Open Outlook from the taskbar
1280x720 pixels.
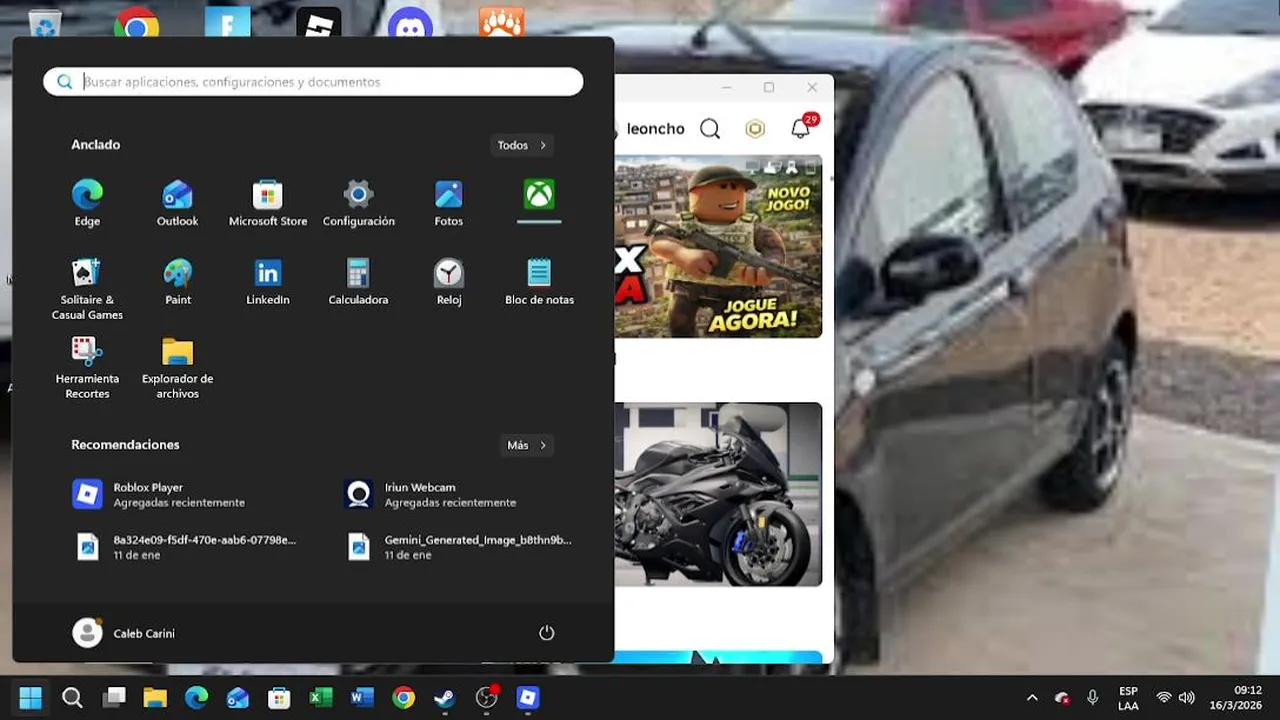pyautogui.click(x=238, y=697)
